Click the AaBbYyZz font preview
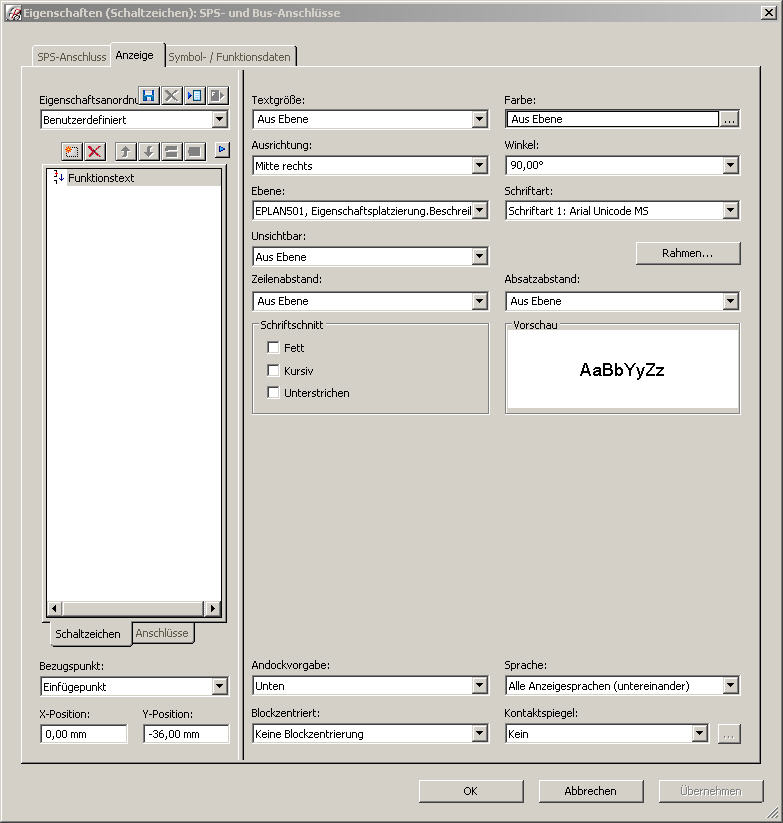 (622, 370)
